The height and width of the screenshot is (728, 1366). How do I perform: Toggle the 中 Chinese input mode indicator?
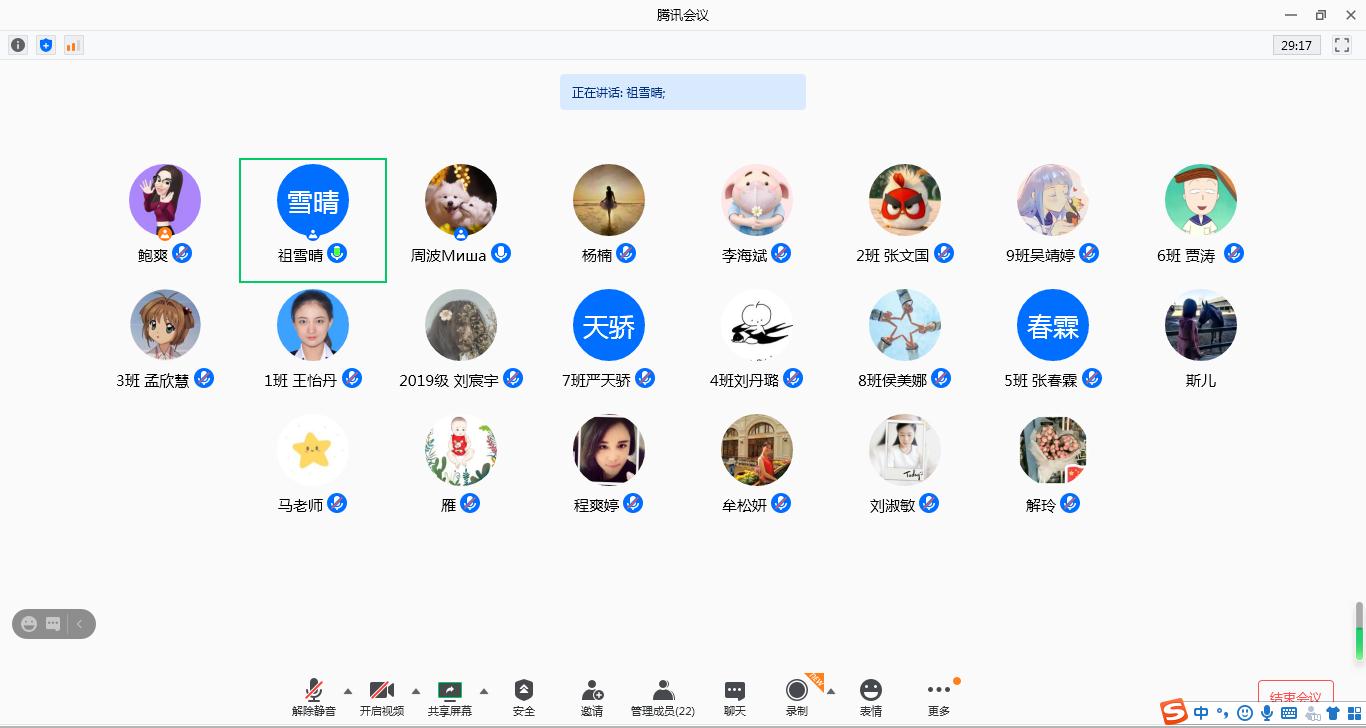point(1201,714)
